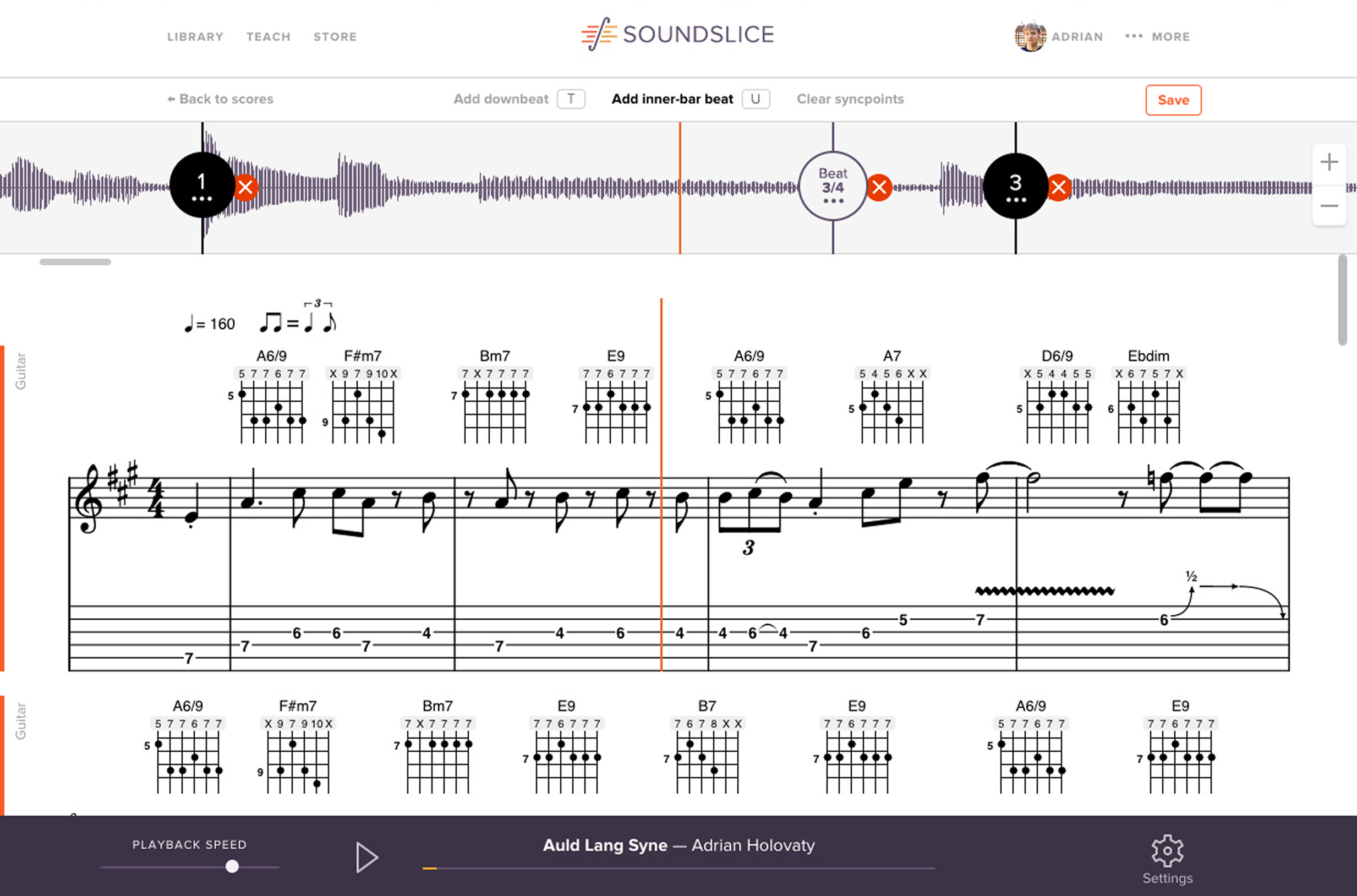The image size is (1357, 896).
Task: Click the first Guitar track label
Action: click(20, 371)
